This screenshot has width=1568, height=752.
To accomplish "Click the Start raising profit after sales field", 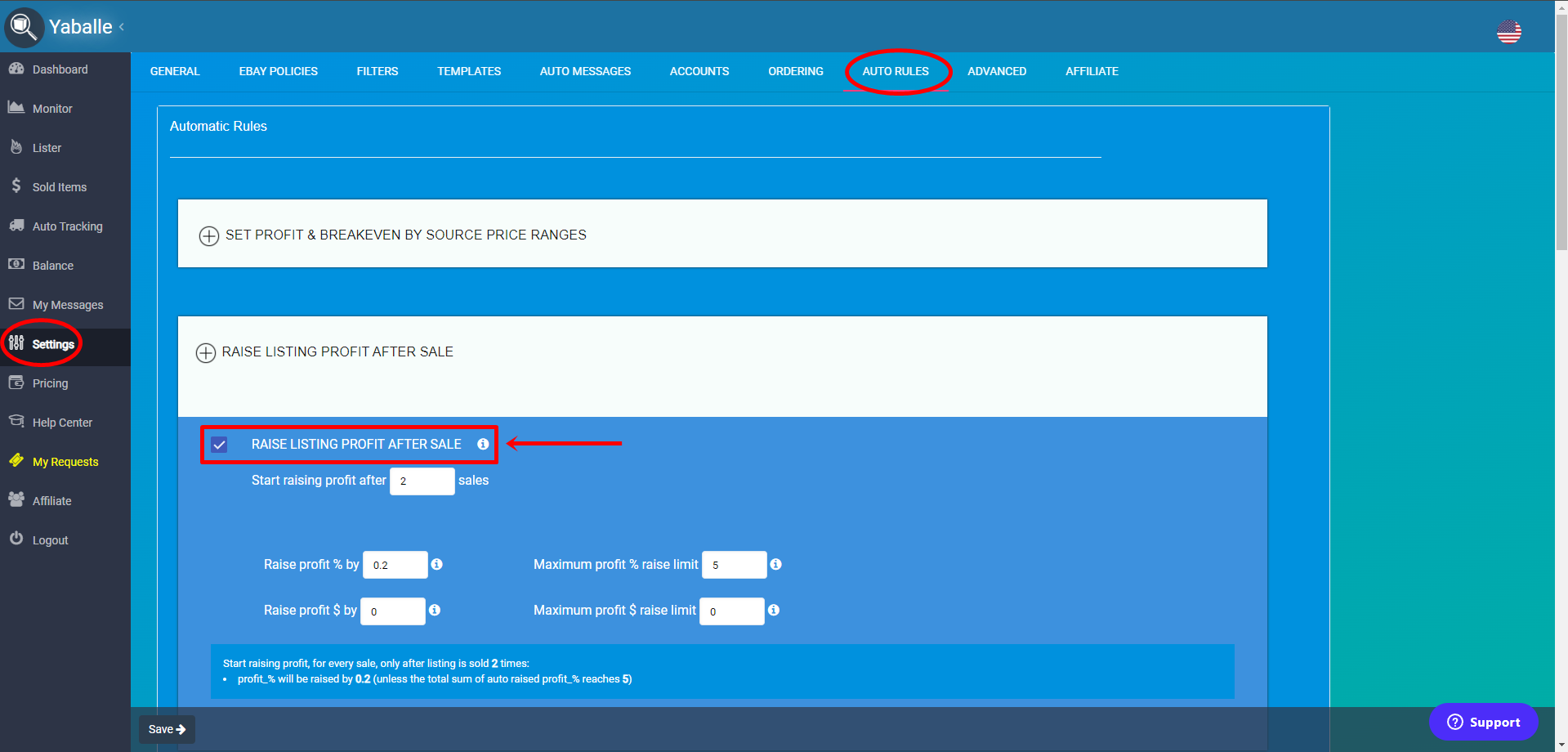I will (422, 481).
